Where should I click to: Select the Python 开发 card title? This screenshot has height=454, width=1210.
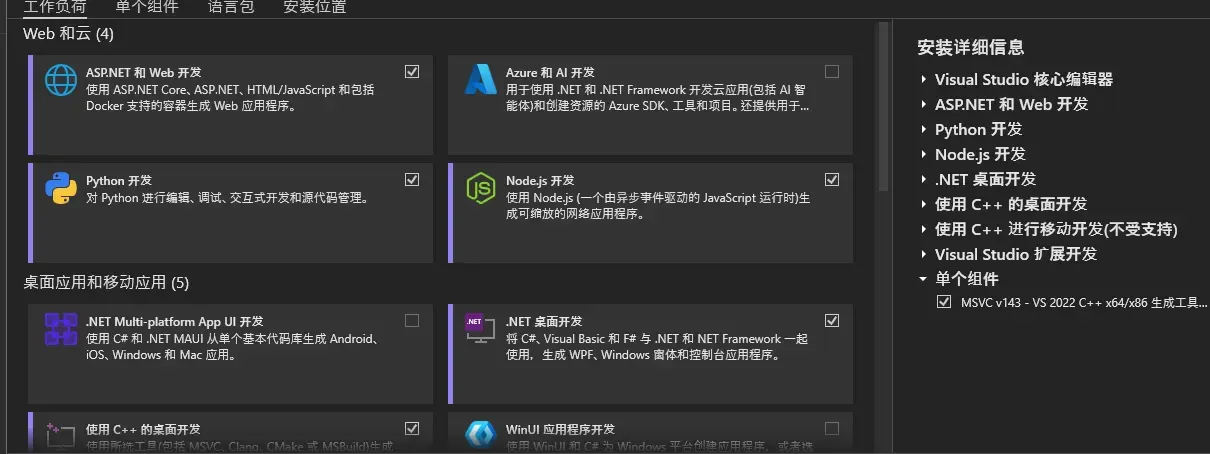(119, 180)
